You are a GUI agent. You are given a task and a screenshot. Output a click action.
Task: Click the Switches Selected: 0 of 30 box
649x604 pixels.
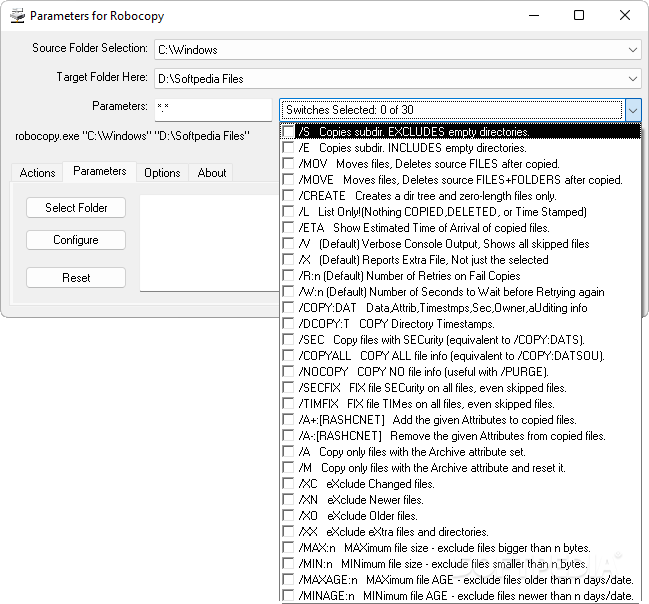tap(452, 110)
